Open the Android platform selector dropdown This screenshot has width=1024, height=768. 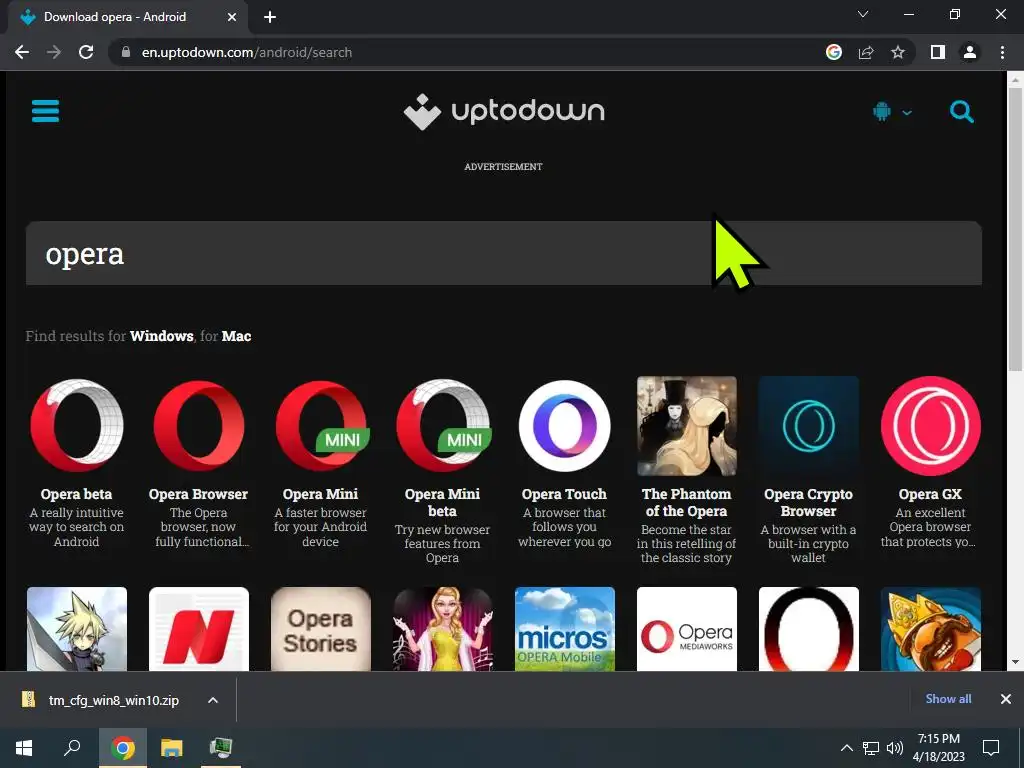tap(891, 112)
